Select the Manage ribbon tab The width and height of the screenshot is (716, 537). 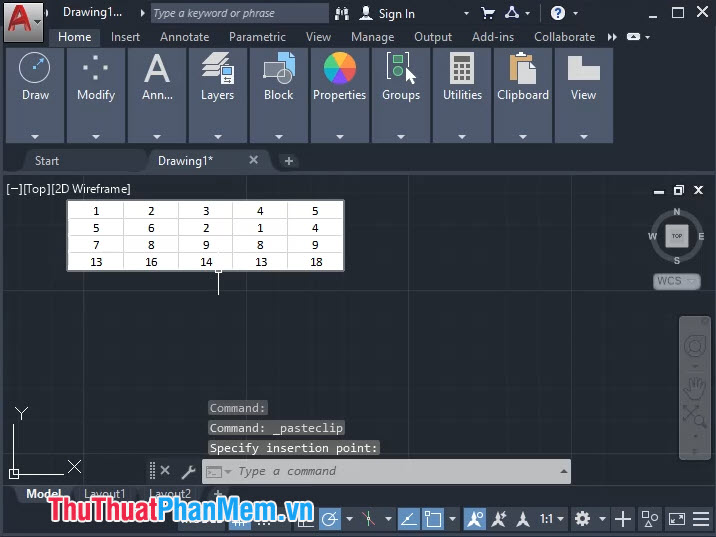(x=373, y=37)
